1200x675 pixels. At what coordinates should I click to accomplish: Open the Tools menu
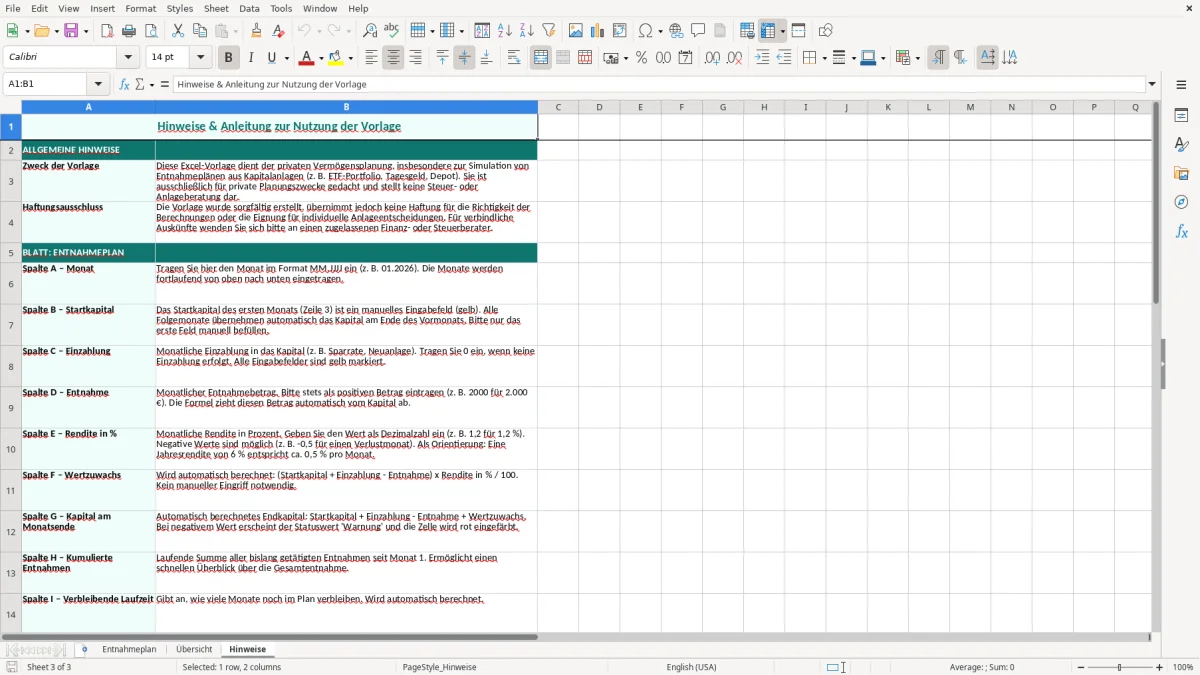tap(281, 8)
